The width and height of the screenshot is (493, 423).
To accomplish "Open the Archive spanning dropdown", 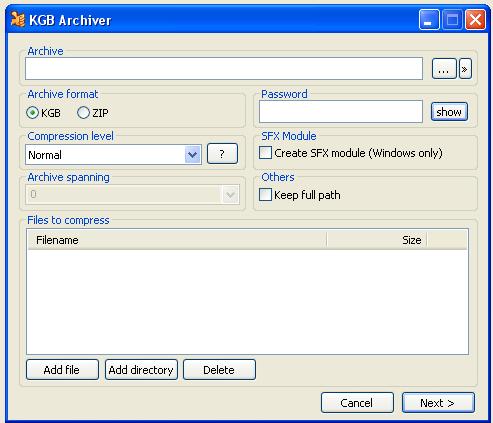I will pyautogui.click(x=230, y=194).
